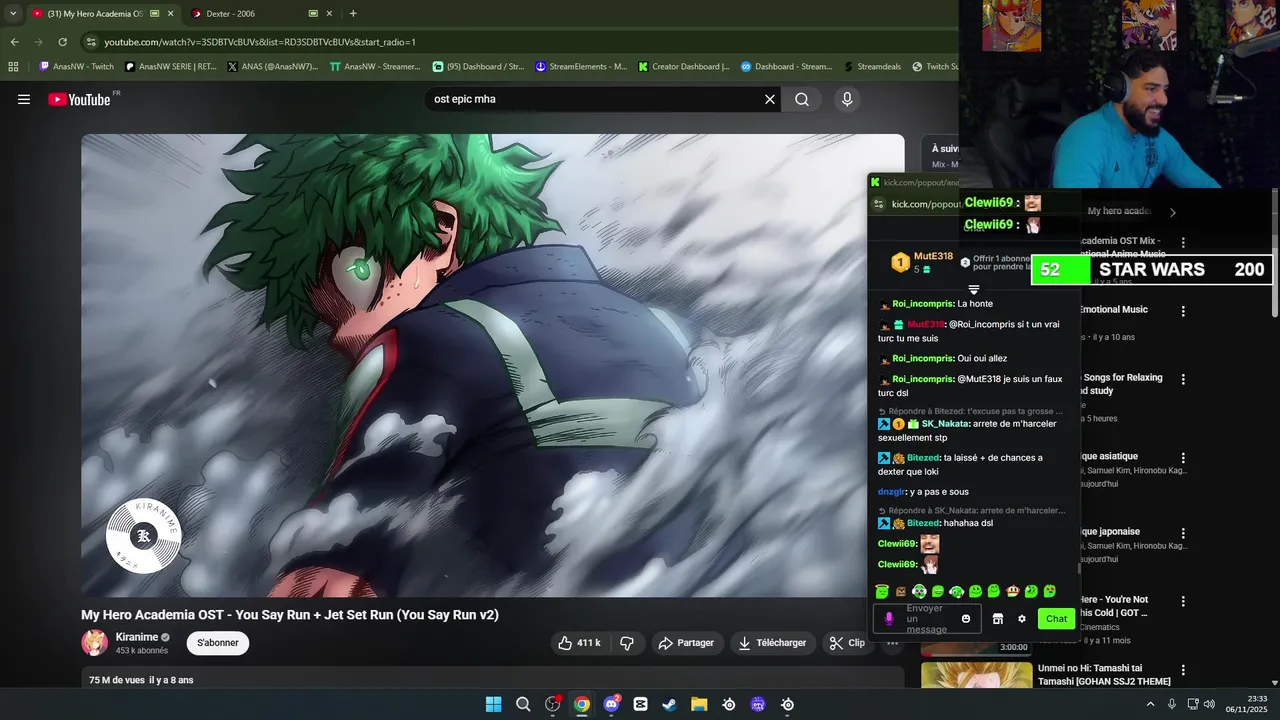Open the 'StreamElements - M...' bookmark
Screen dimensions: 1280x720
pyautogui.click(x=581, y=67)
